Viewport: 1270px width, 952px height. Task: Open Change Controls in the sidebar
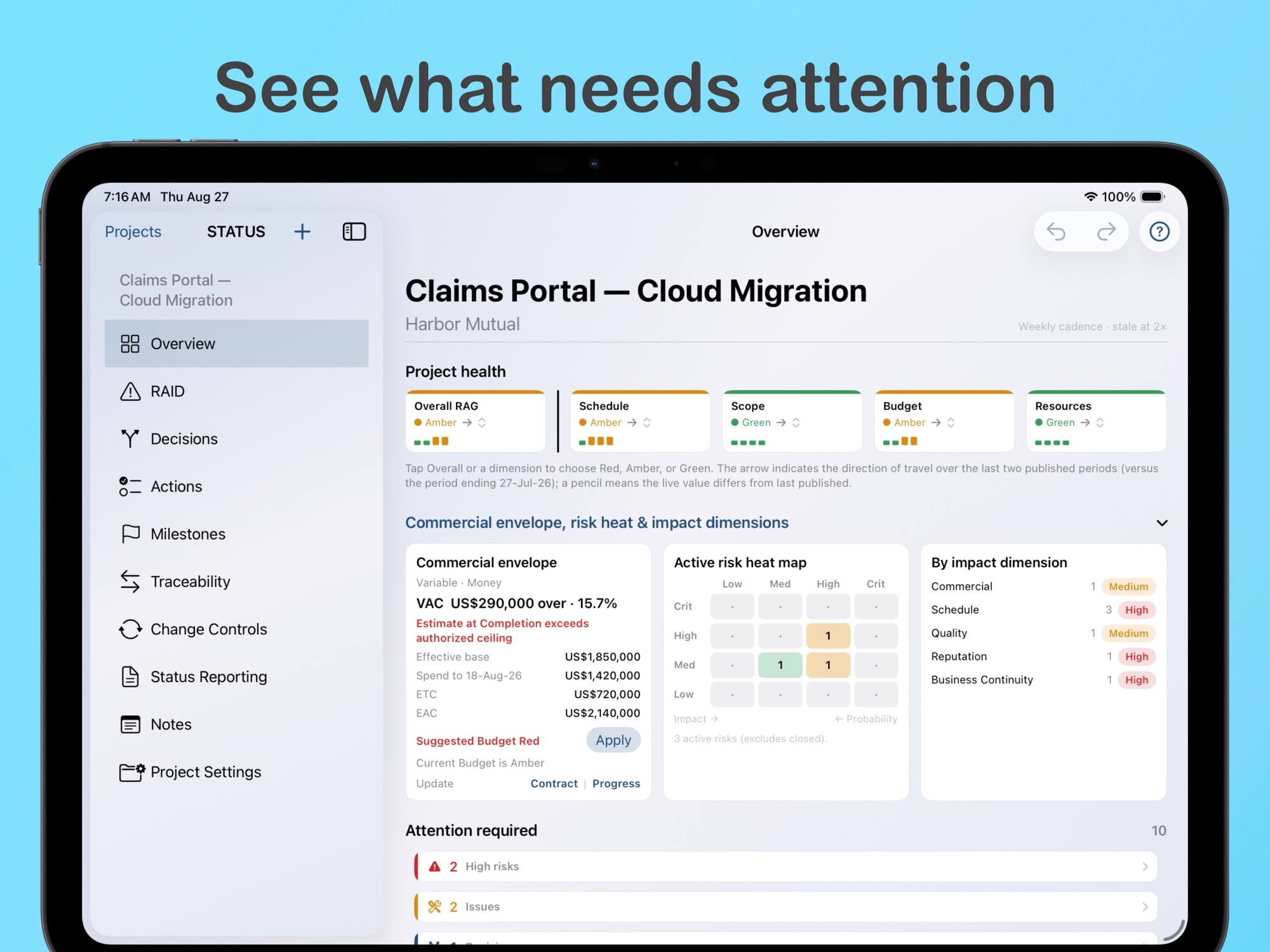click(236, 630)
